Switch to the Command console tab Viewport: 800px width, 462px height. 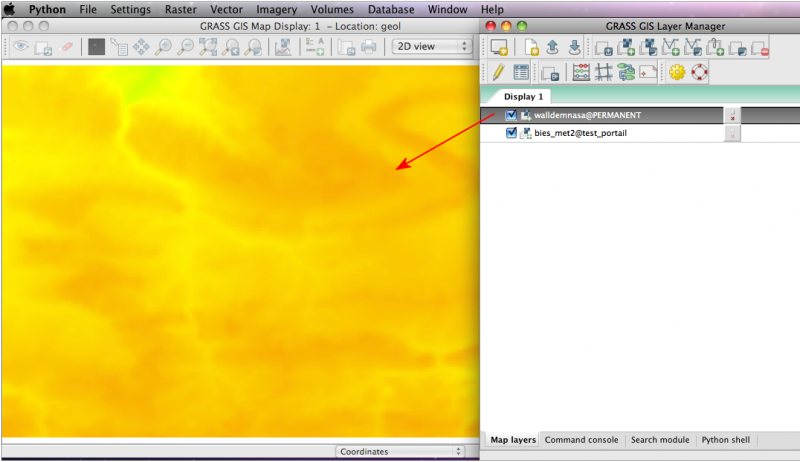tap(582, 440)
